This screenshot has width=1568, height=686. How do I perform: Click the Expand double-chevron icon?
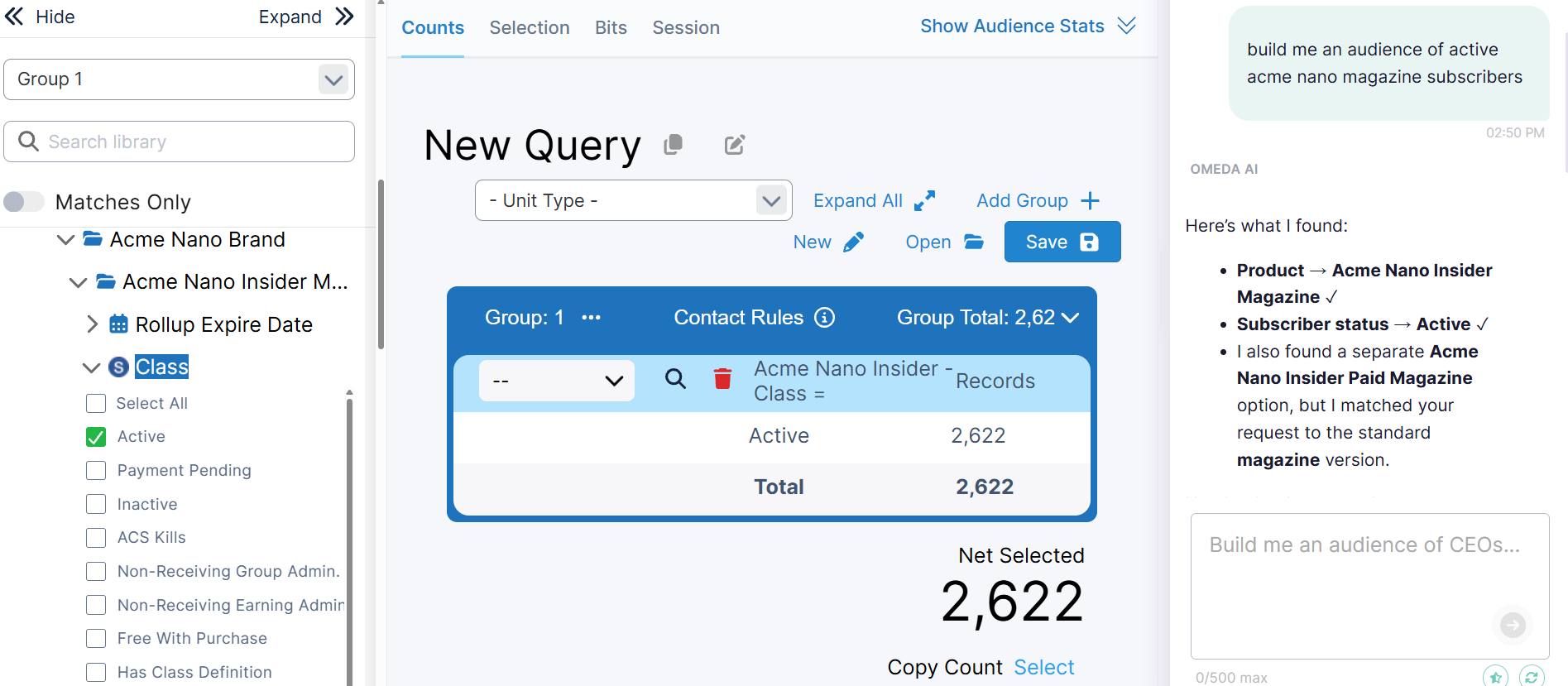coord(344,17)
